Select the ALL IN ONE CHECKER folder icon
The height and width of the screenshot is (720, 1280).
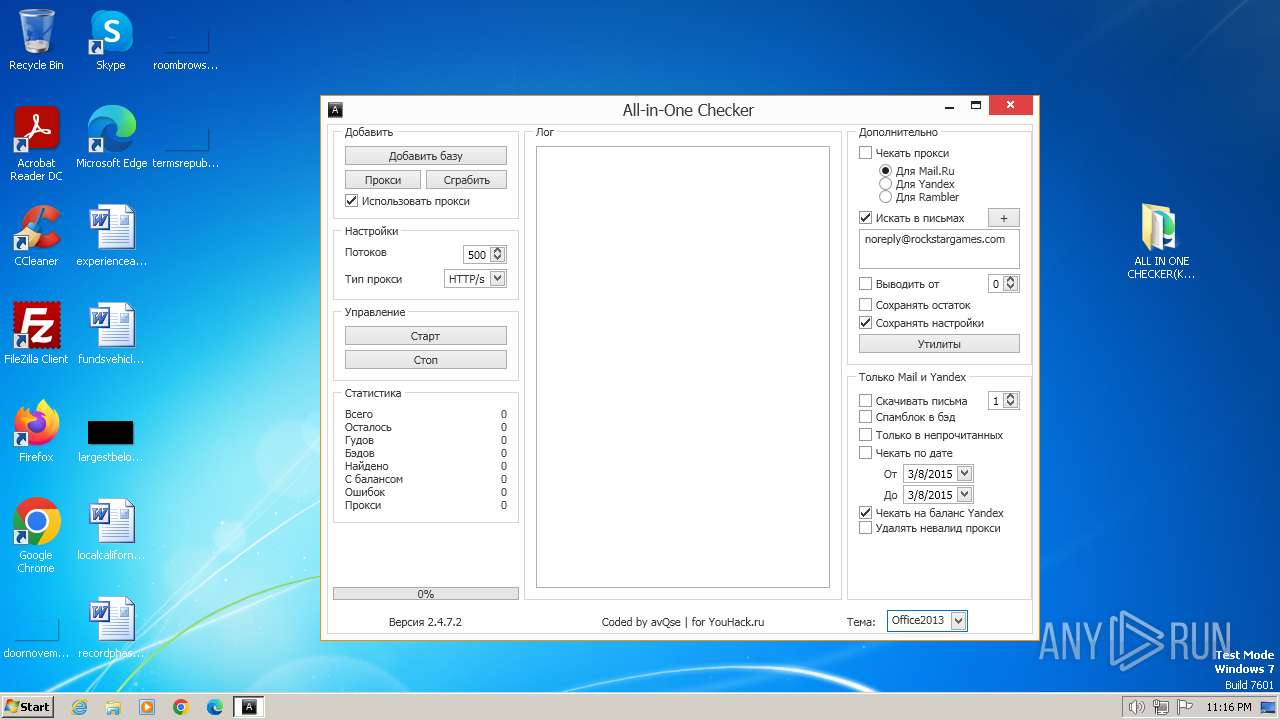click(x=1161, y=241)
